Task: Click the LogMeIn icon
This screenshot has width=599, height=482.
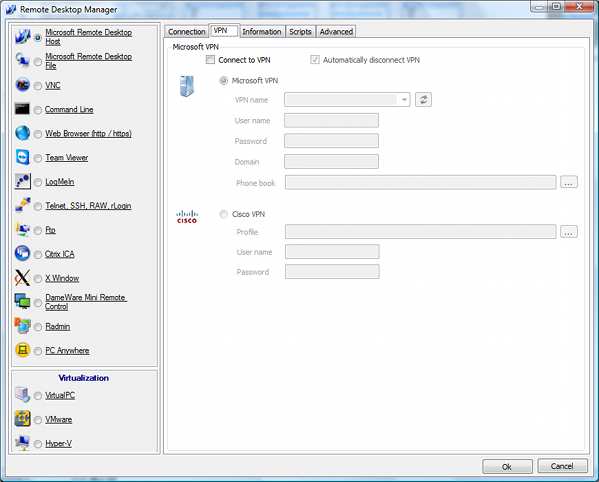Action: click(x=23, y=181)
